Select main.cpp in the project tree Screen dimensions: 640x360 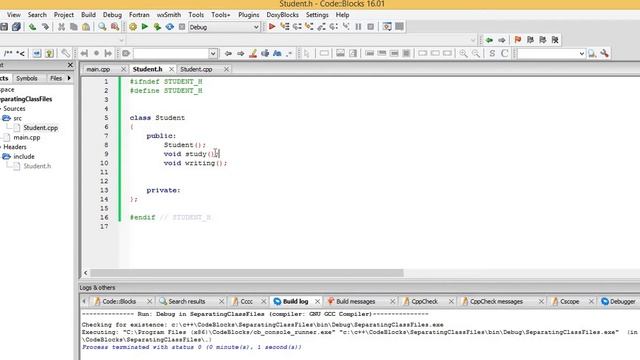(x=27, y=138)
